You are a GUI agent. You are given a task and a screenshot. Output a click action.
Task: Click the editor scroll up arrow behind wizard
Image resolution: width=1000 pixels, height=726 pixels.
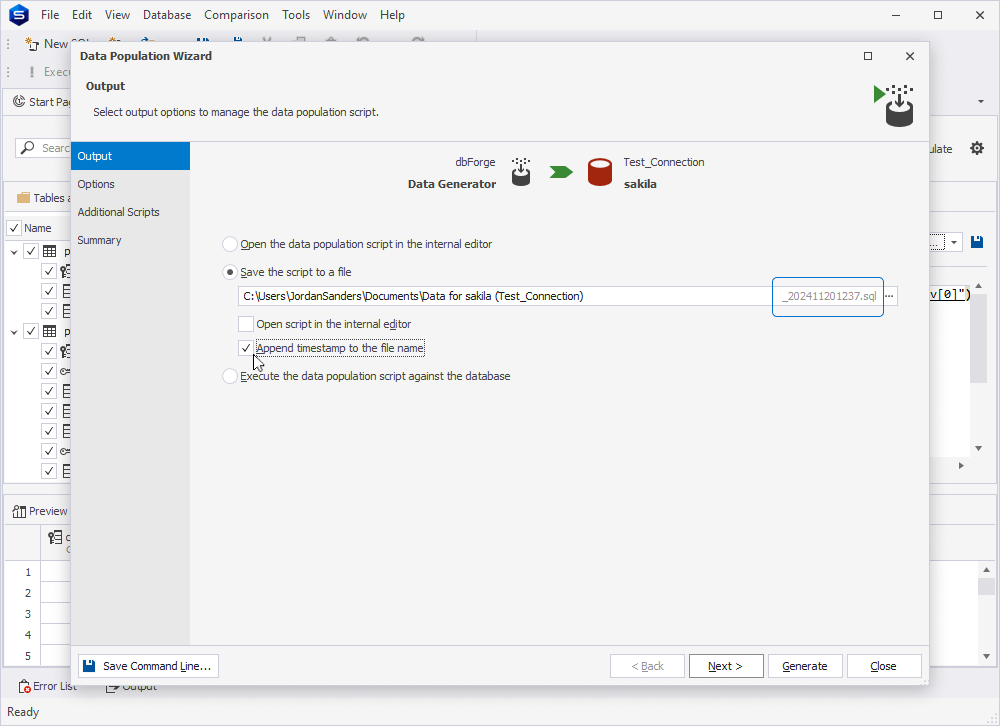click(978, 286)
